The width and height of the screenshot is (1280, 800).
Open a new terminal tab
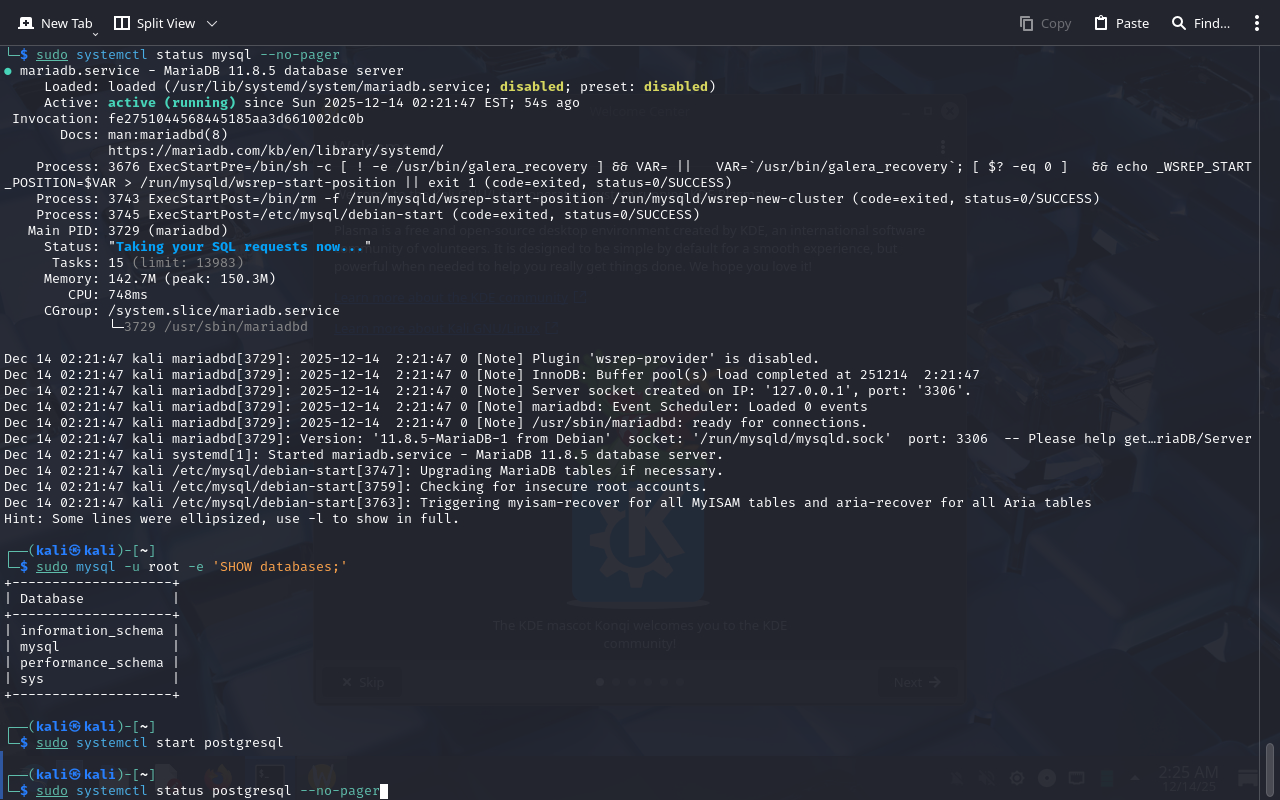(55, 23)
